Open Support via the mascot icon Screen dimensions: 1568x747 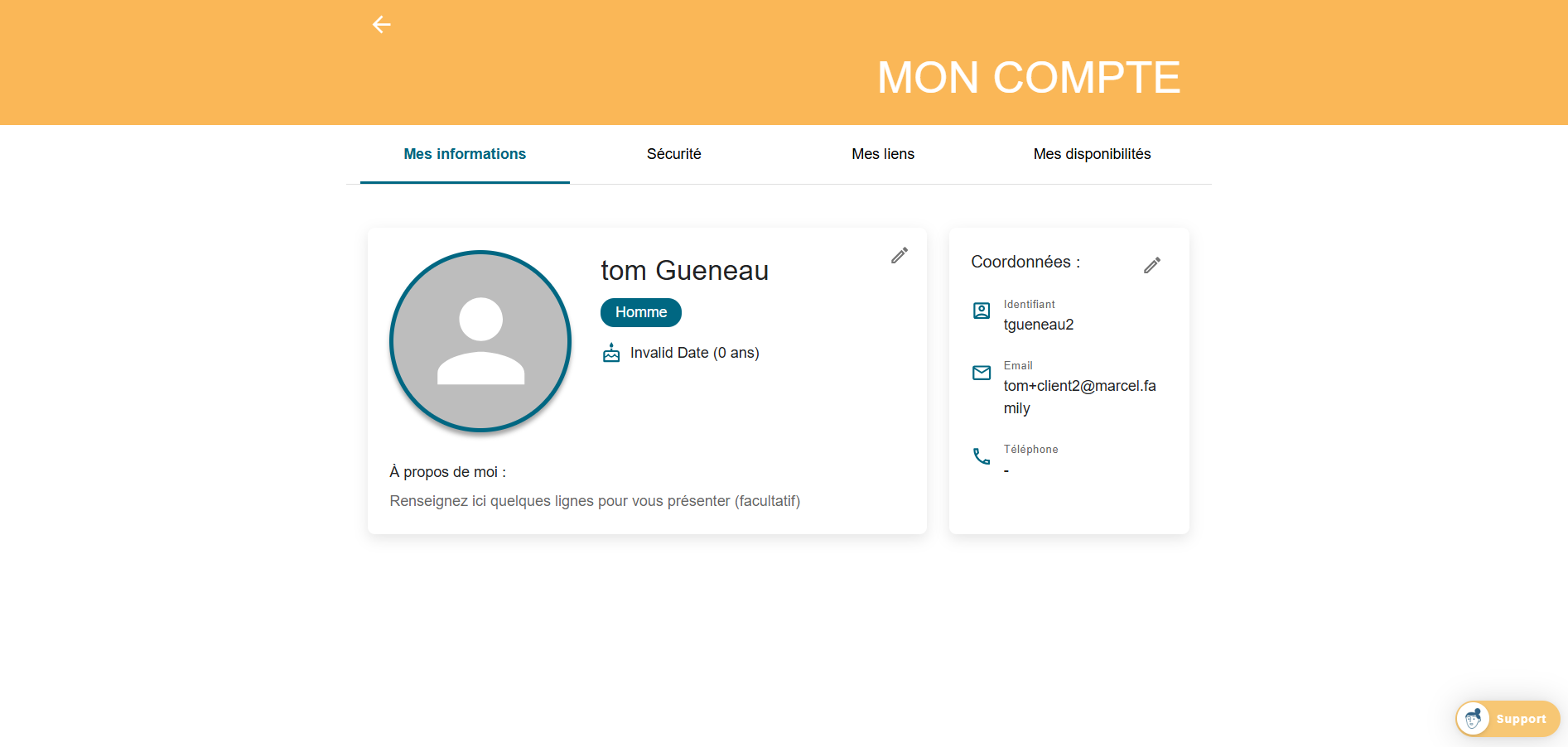1473,719
